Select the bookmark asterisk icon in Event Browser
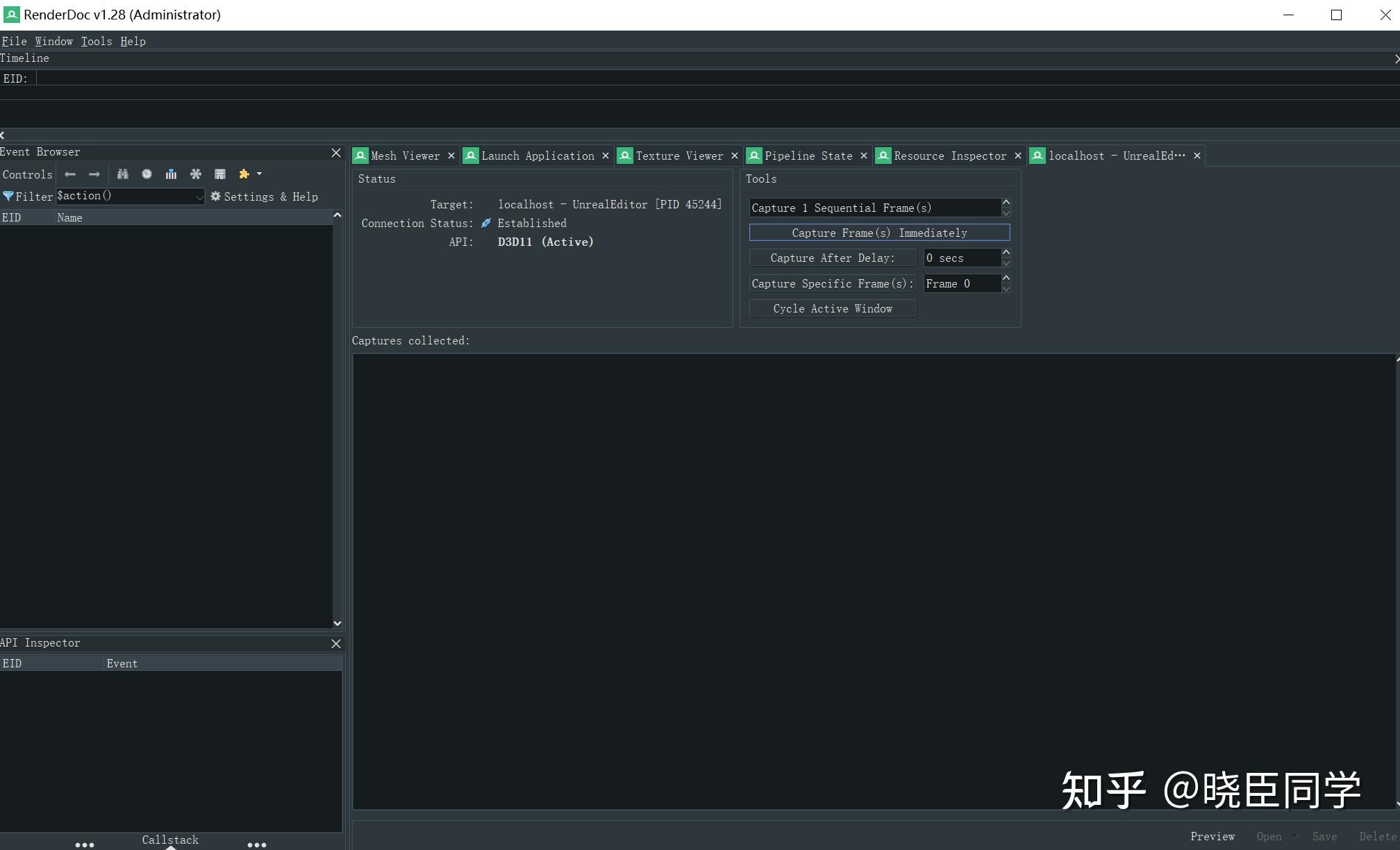Screen dimensions: 1400x850 click(195, 174)
